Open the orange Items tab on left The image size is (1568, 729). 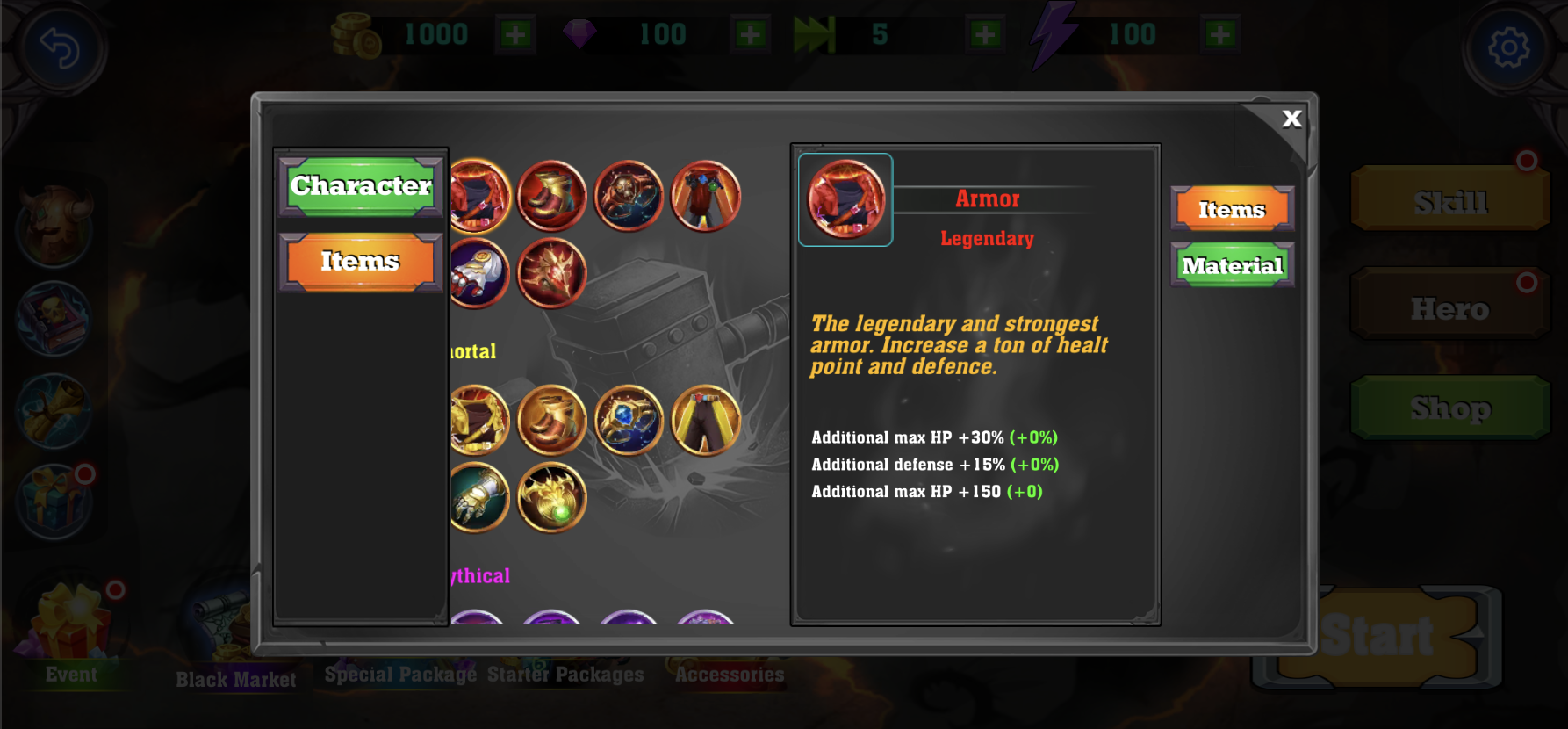coord(361,262)
